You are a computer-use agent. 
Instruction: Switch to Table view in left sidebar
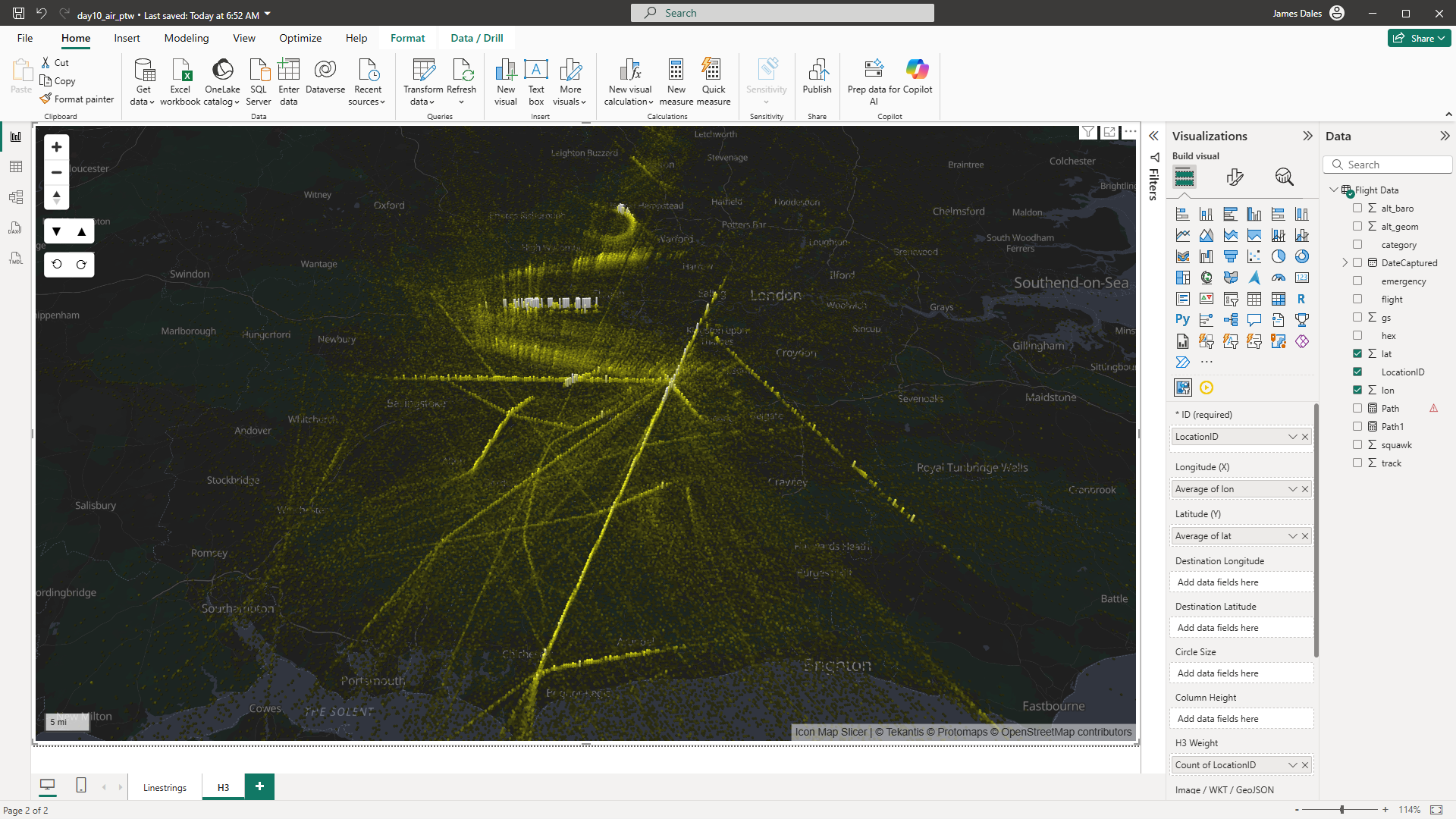point(16,167)
